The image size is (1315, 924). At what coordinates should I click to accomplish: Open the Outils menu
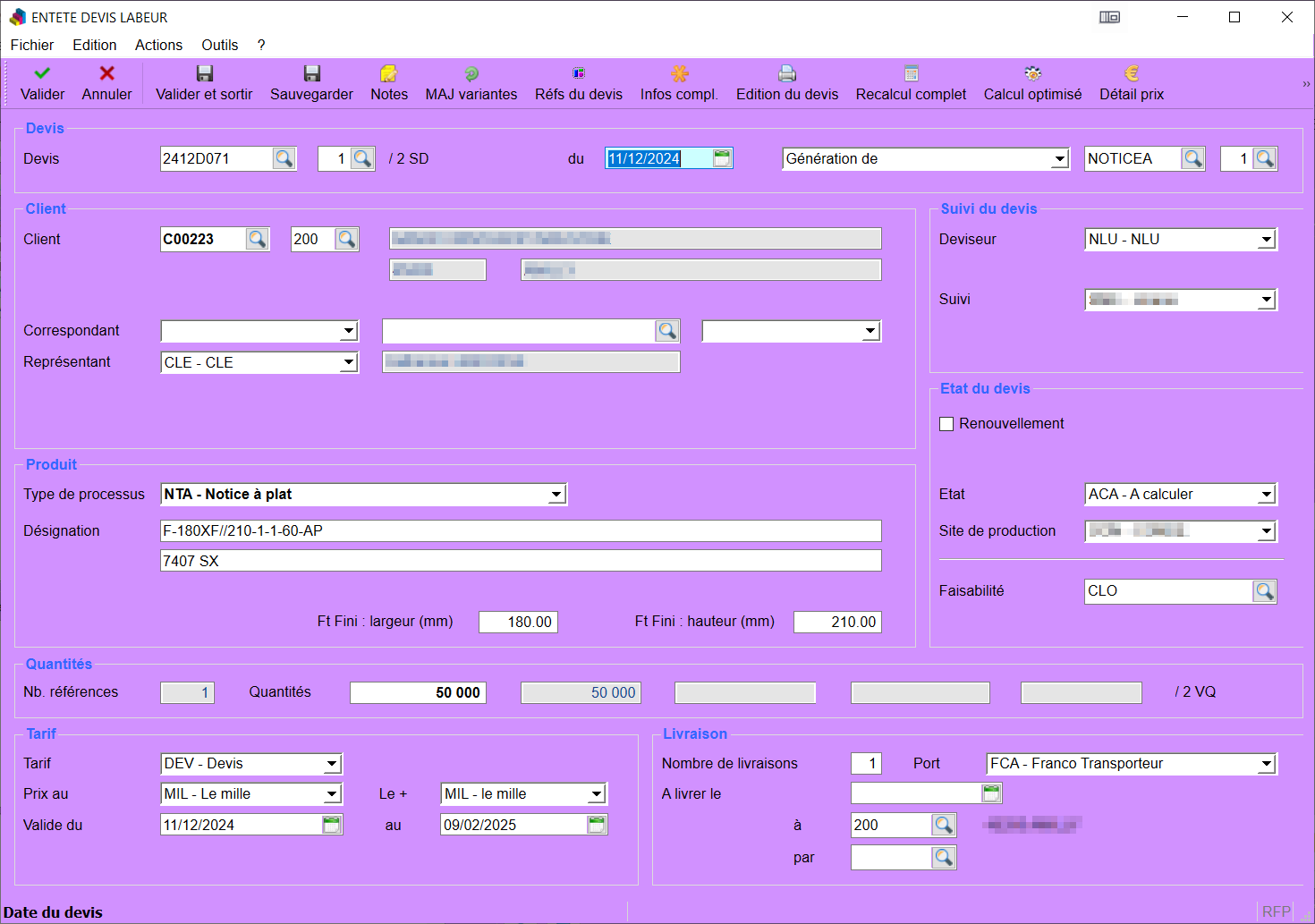(x=219, y=45)
